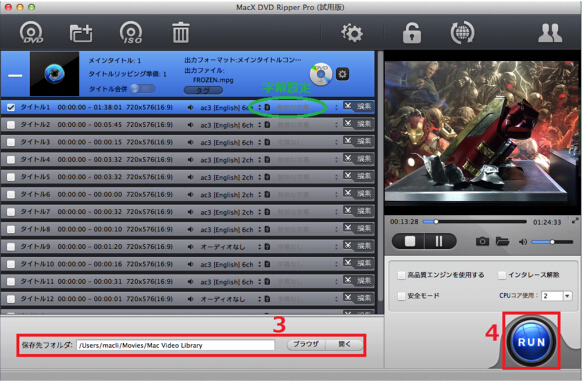Enable 高品質エンジンを使用する checkbox
The image size is (582, 382).
click(x=401, y=275)
